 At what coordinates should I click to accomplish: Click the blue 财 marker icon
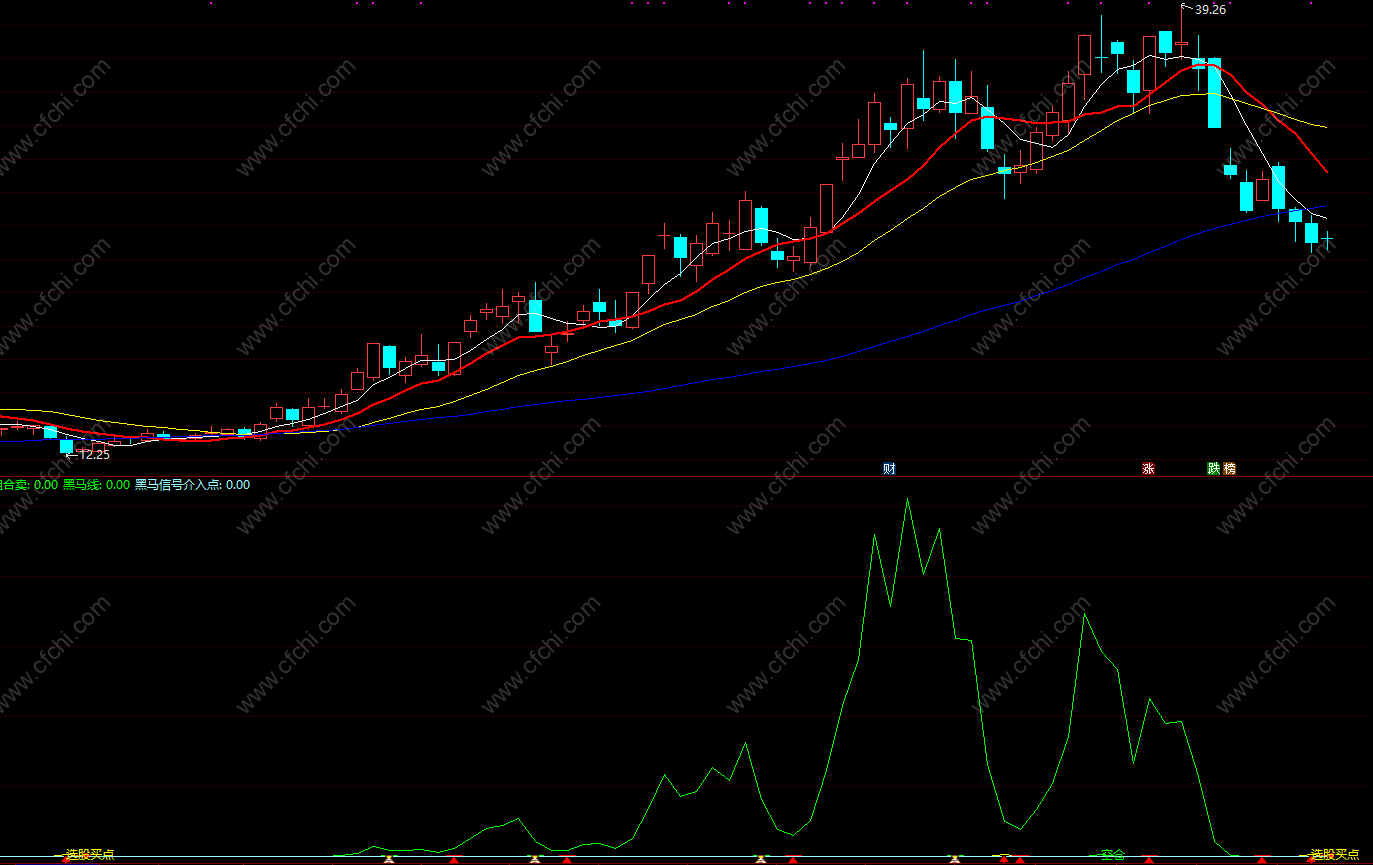pos(889,469)
